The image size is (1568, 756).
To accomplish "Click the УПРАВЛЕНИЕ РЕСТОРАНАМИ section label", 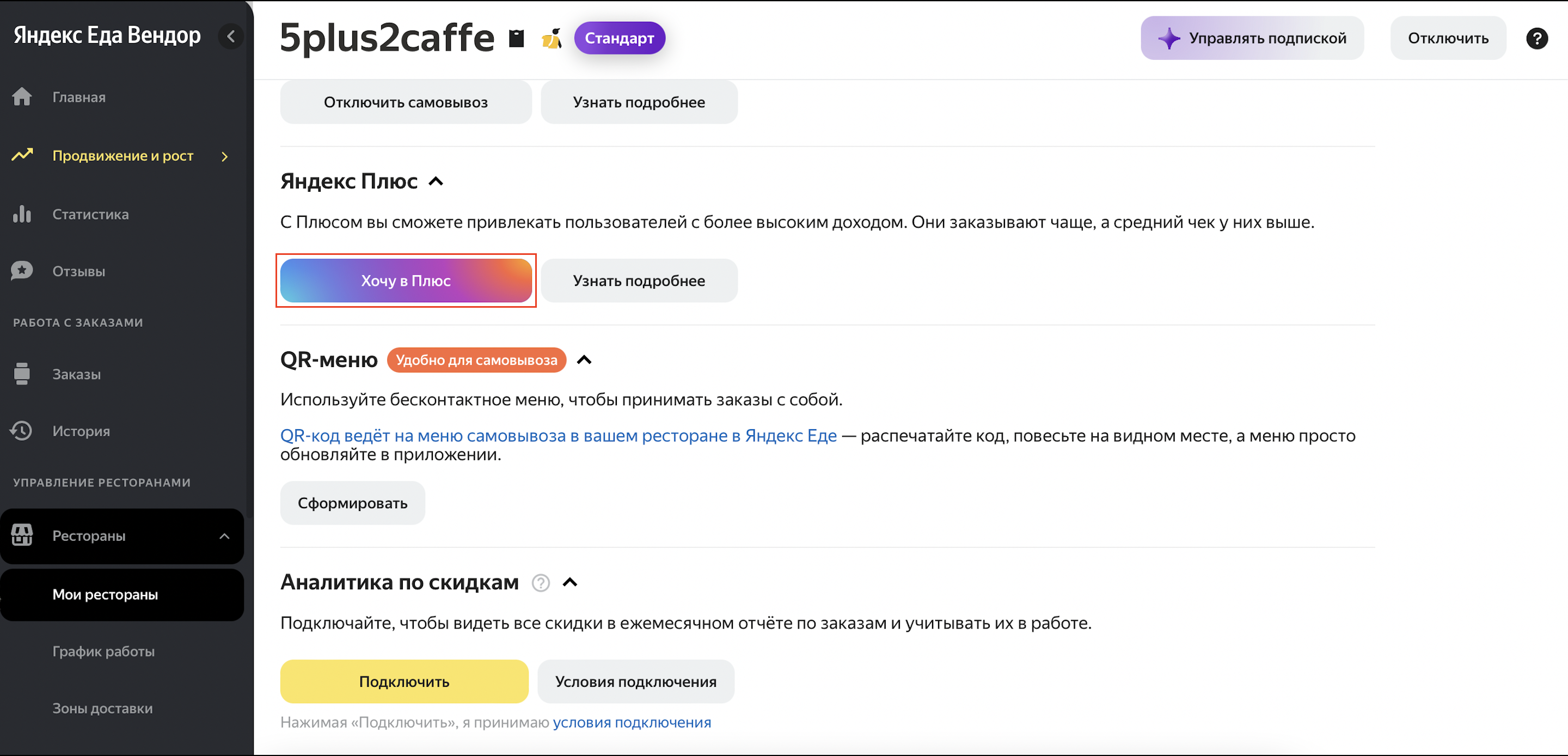I will click(102, 483).
